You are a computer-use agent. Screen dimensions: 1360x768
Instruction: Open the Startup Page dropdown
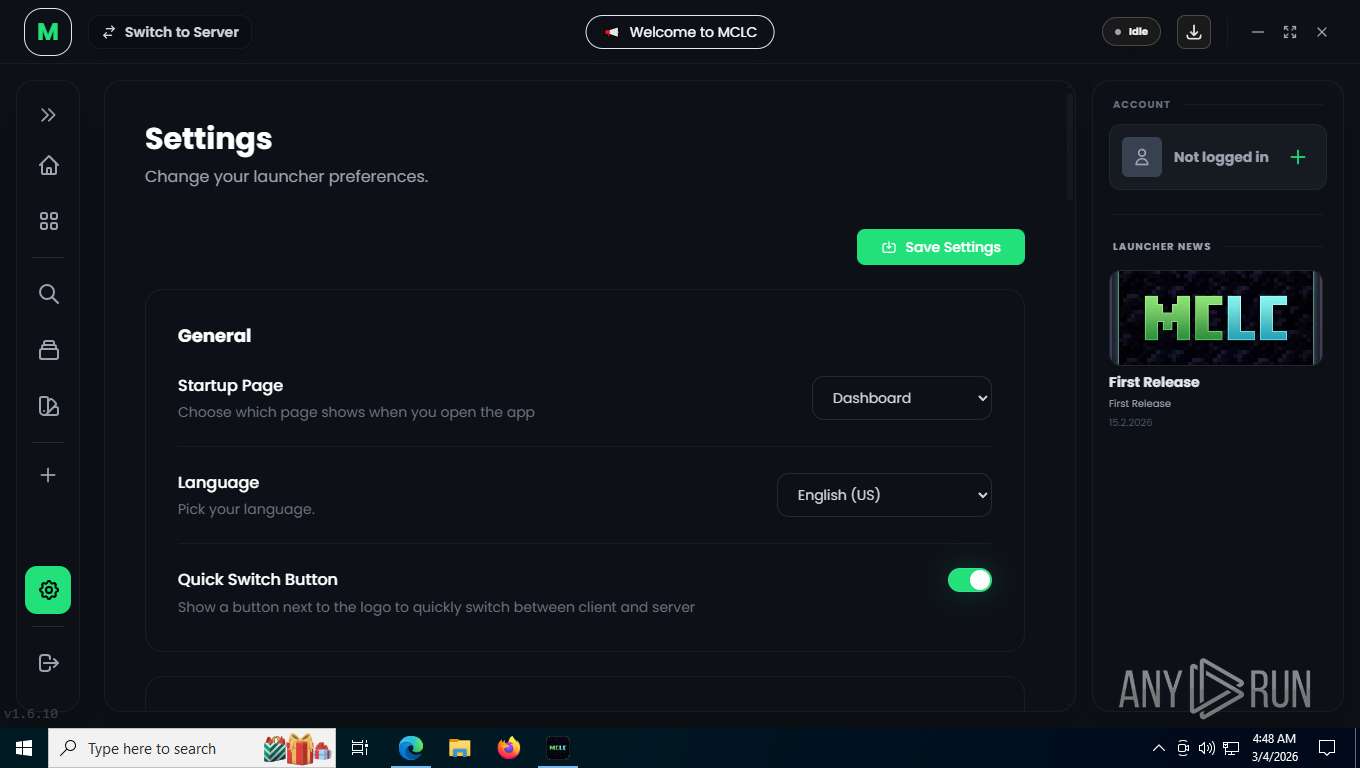902,398
